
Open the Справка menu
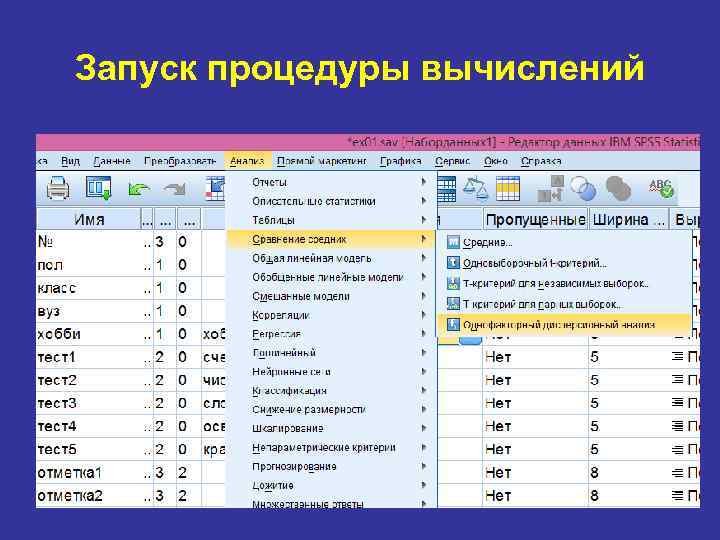coord(541,161)
